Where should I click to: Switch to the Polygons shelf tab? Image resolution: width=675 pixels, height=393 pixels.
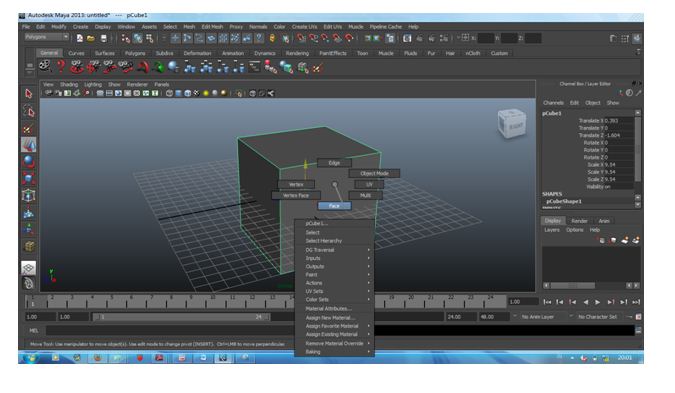click(135, 53)
